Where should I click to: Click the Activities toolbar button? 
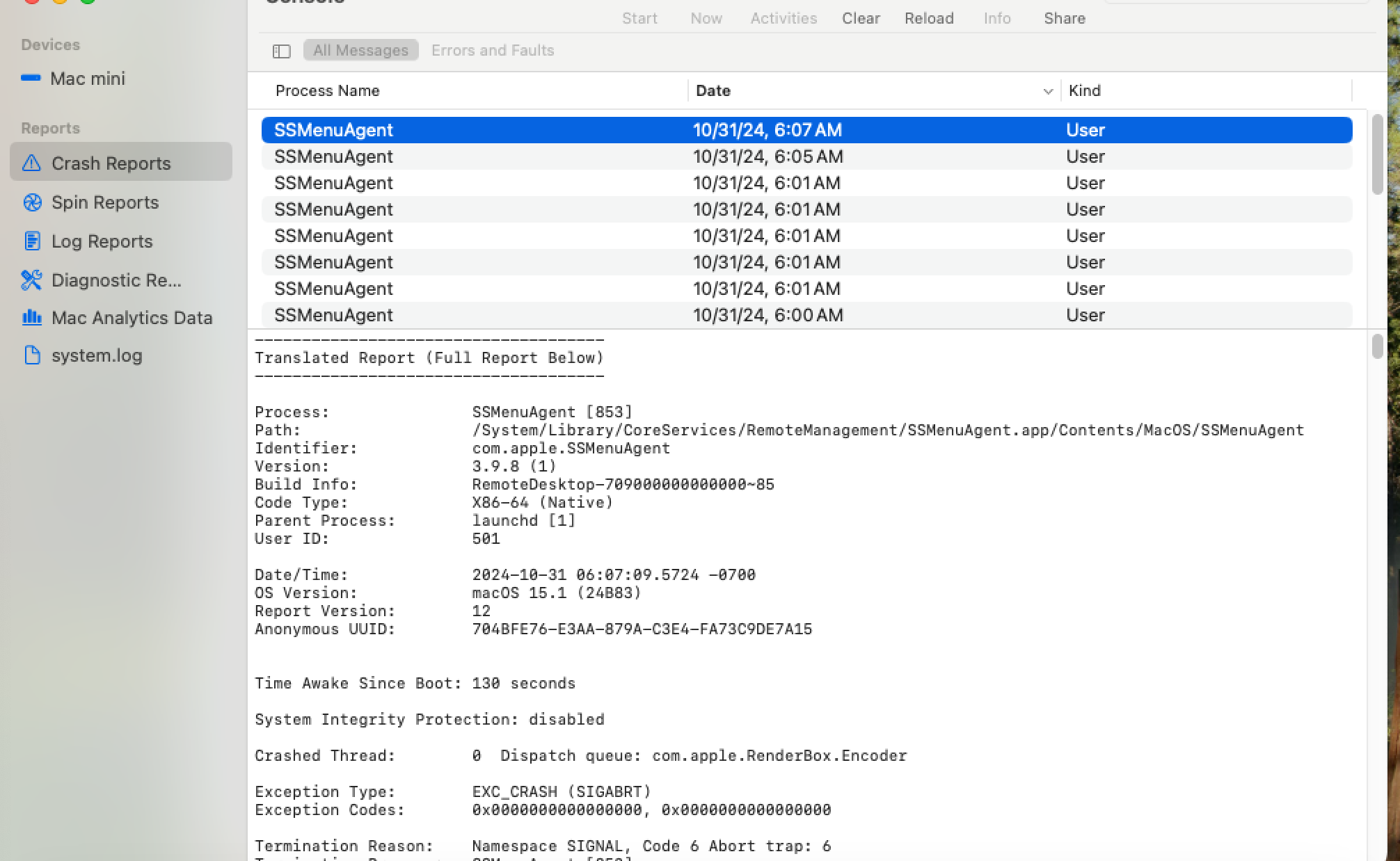point(783,19)
